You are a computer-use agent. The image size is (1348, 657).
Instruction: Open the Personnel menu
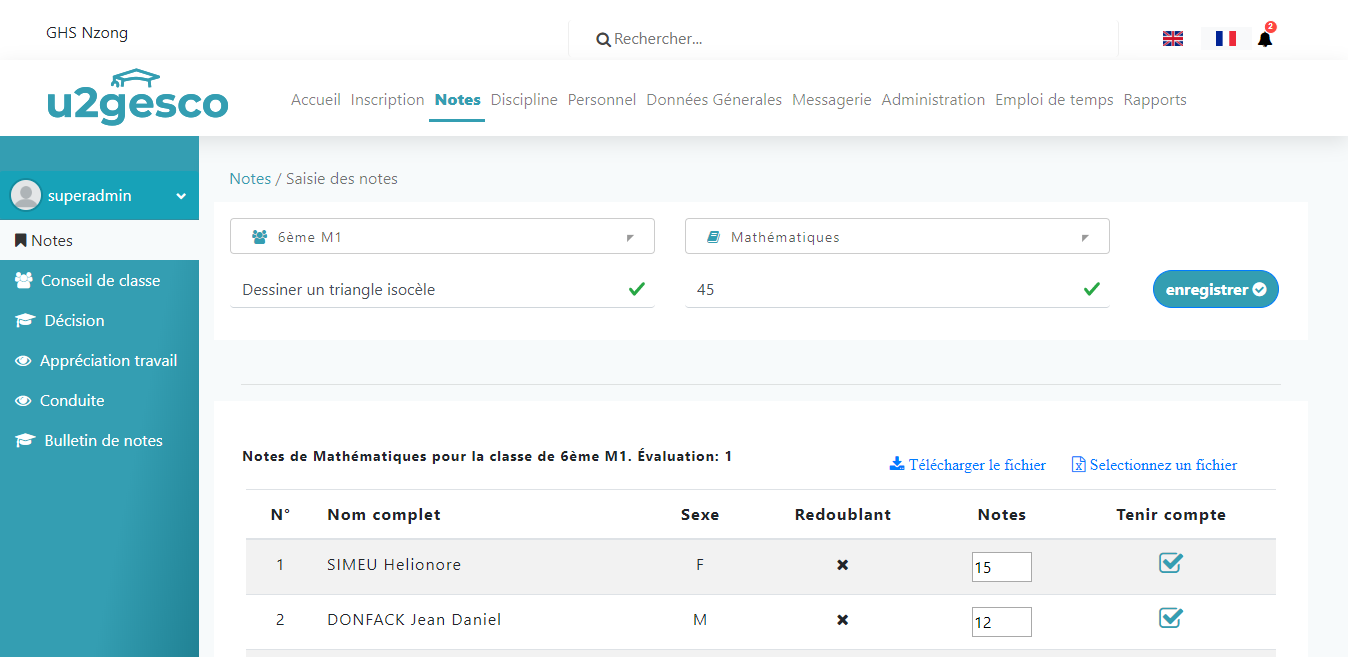(x=602, y=100)
